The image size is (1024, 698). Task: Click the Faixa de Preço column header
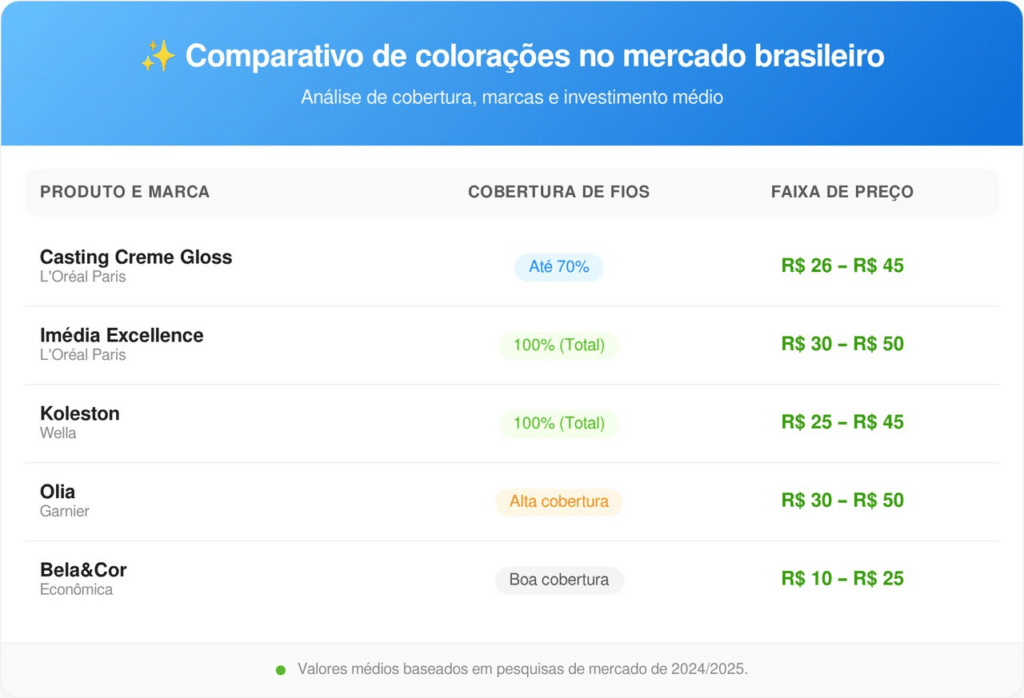842,192
